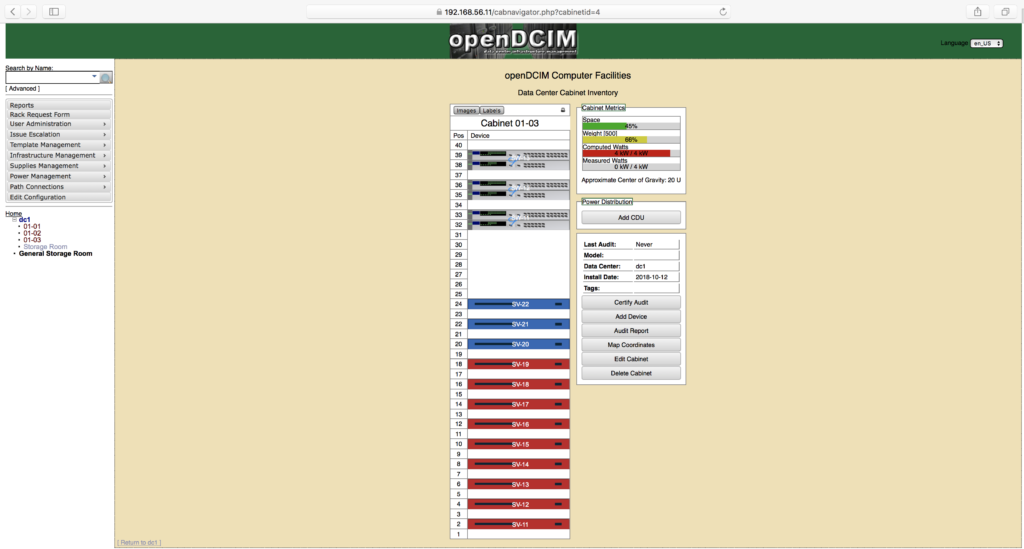Click the Edit Cabinet button
1024x549 pixels.
(631, 359)
